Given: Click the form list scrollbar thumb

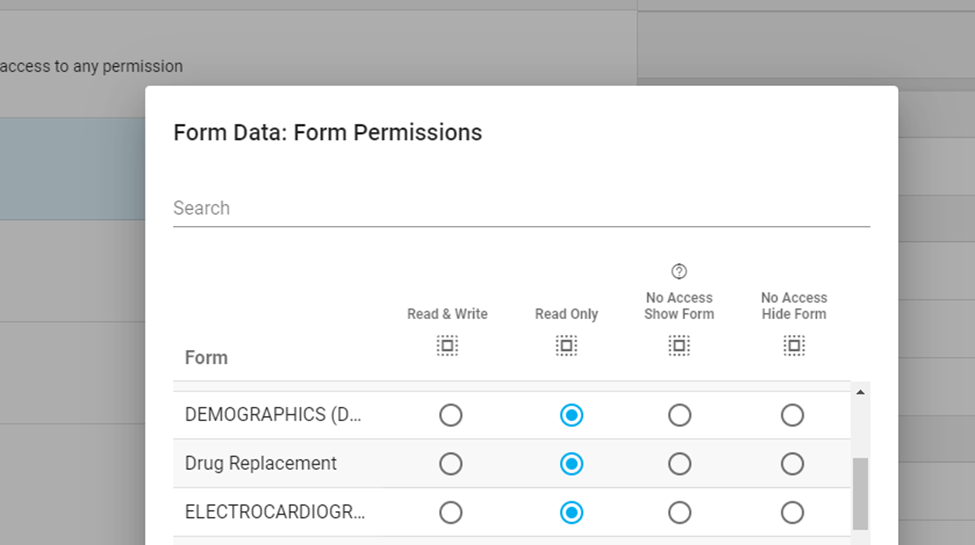Looking at the screenshot, I should (860, 493).
